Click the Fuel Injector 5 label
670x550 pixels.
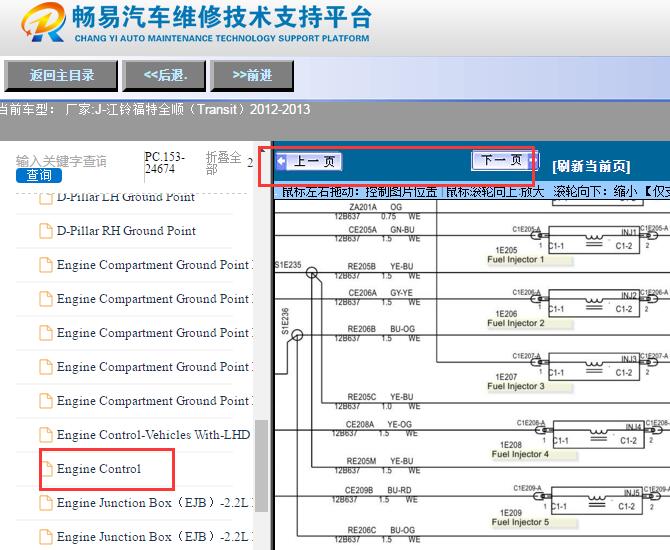(520, 522)
